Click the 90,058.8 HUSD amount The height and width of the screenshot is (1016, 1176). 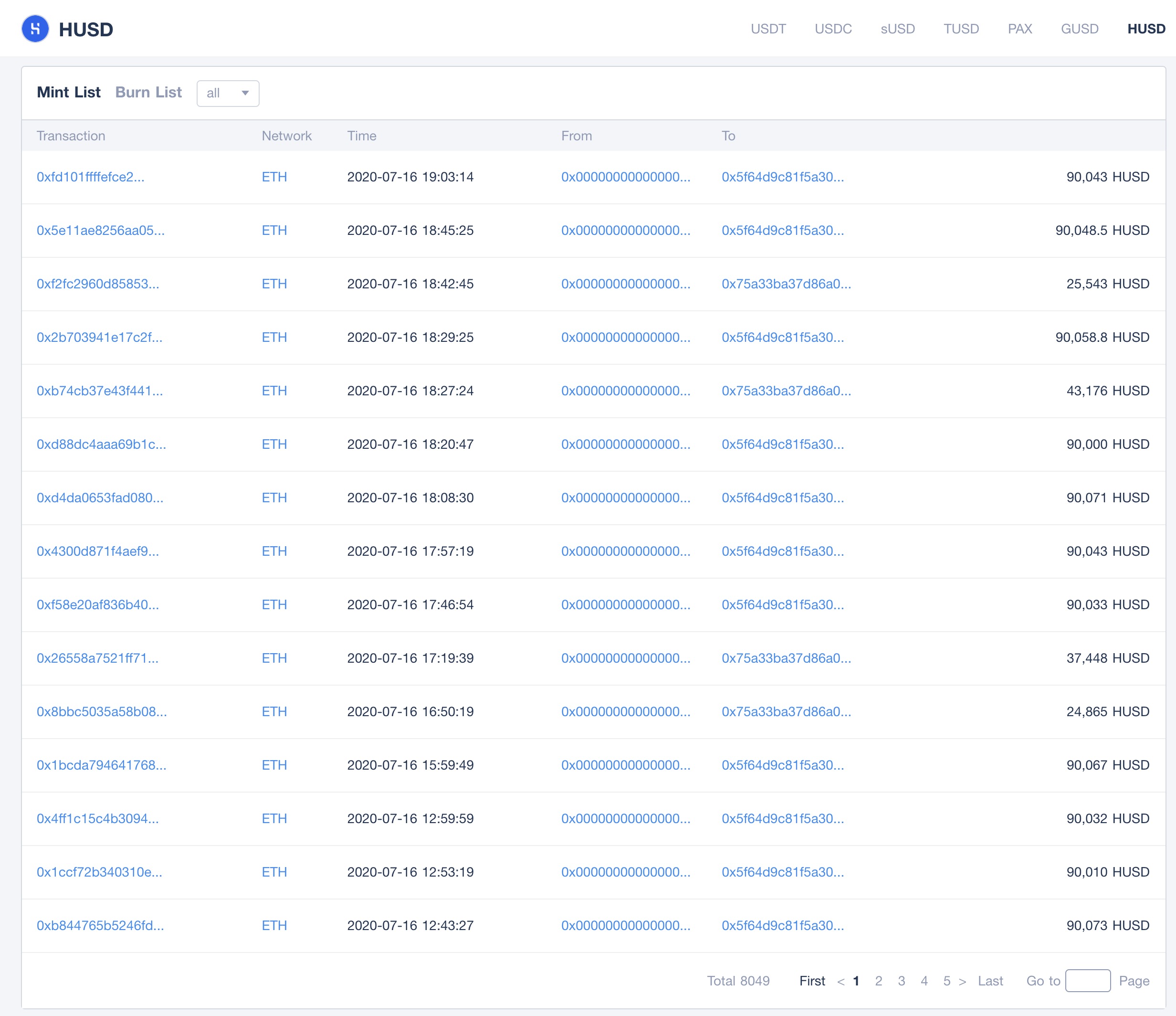coord(1102,338)
